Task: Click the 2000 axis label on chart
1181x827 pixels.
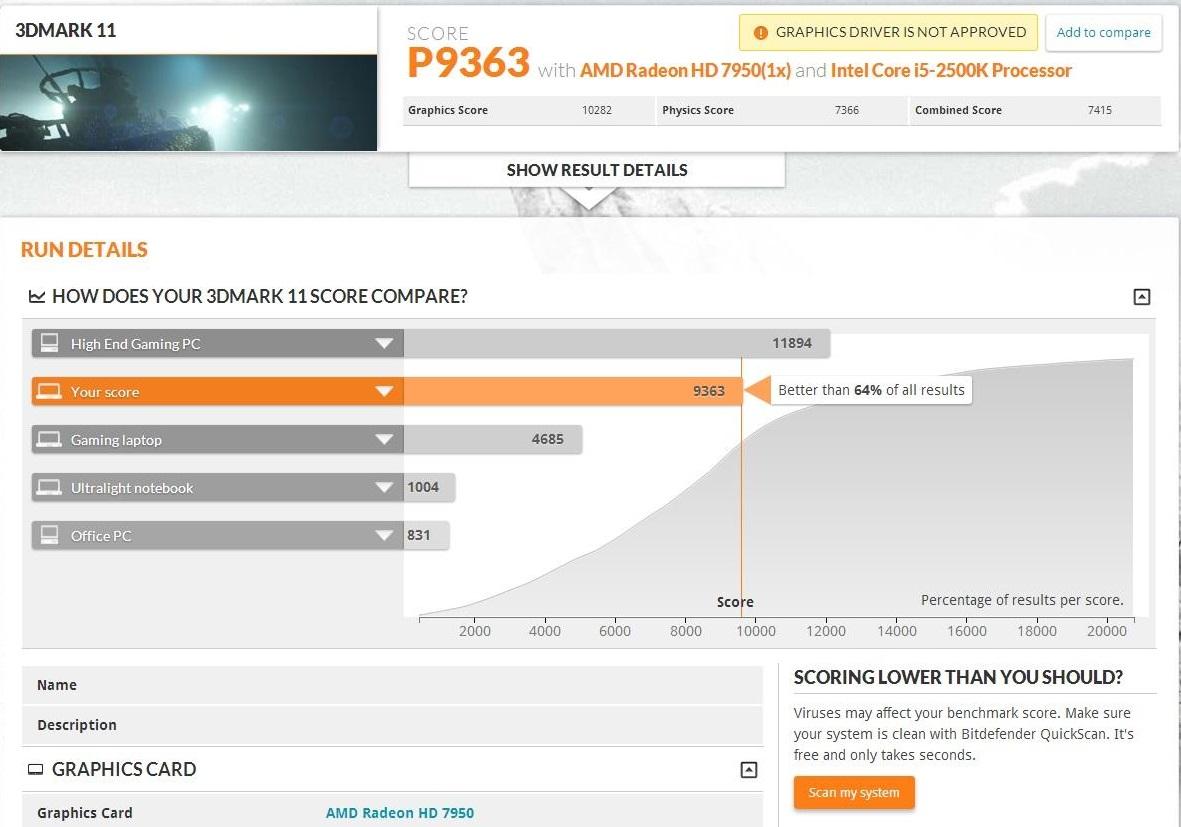Action: point(475,631)
